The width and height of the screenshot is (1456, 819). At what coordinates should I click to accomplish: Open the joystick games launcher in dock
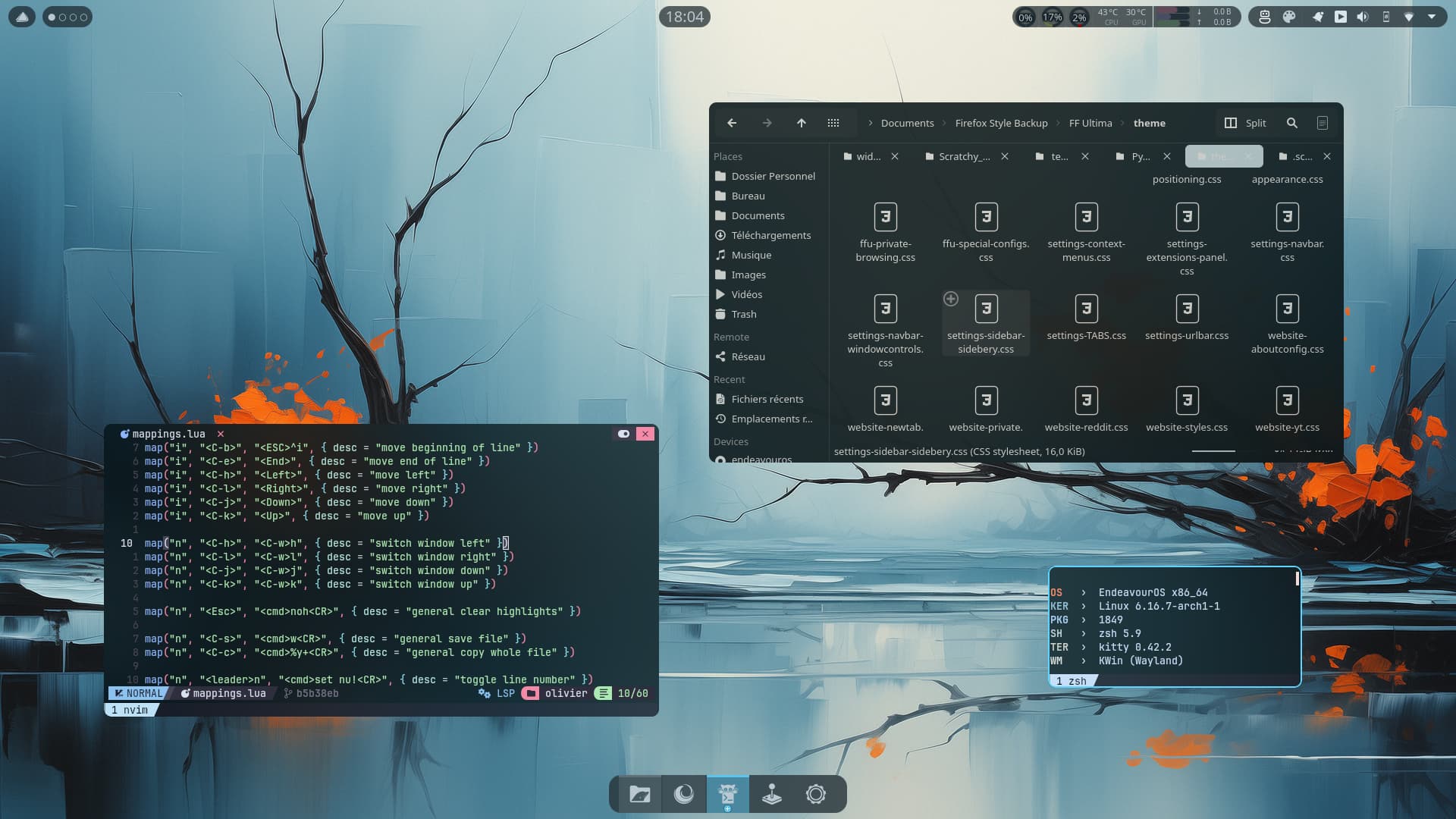771,794
